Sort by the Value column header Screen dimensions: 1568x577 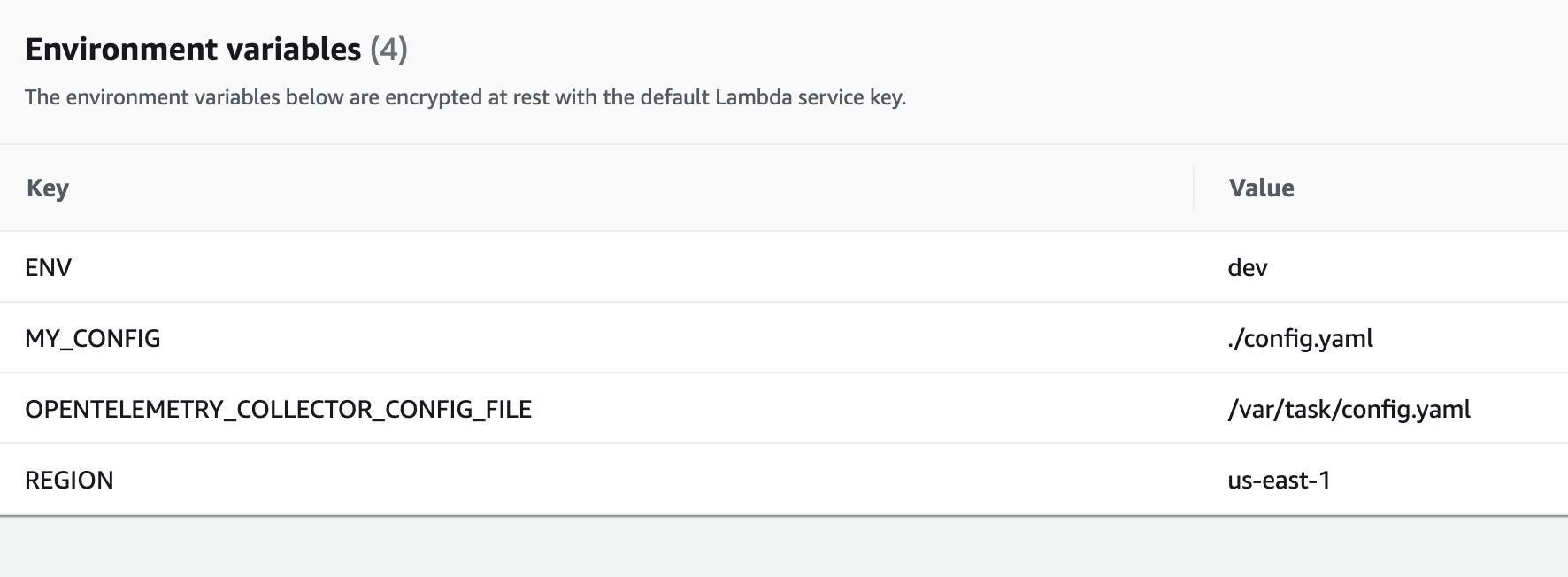1261,188
